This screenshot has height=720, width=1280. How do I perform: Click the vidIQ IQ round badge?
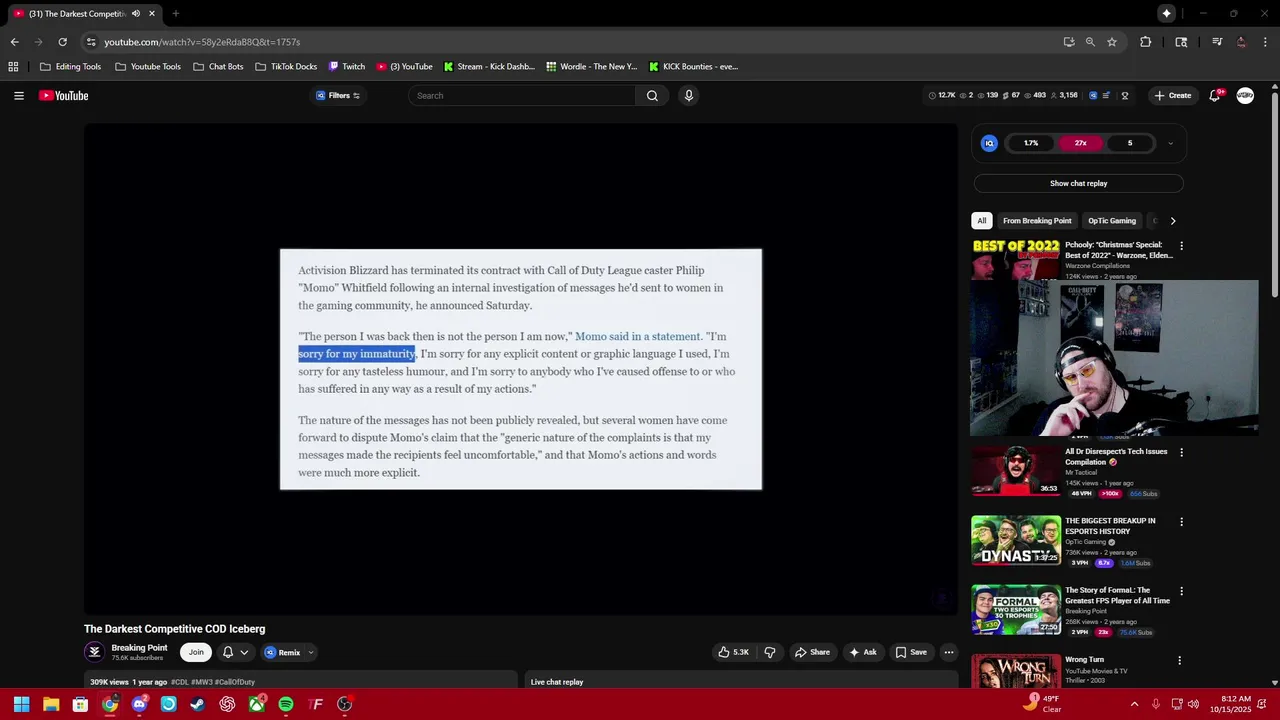pyautogui.click(x=989, y=143)
